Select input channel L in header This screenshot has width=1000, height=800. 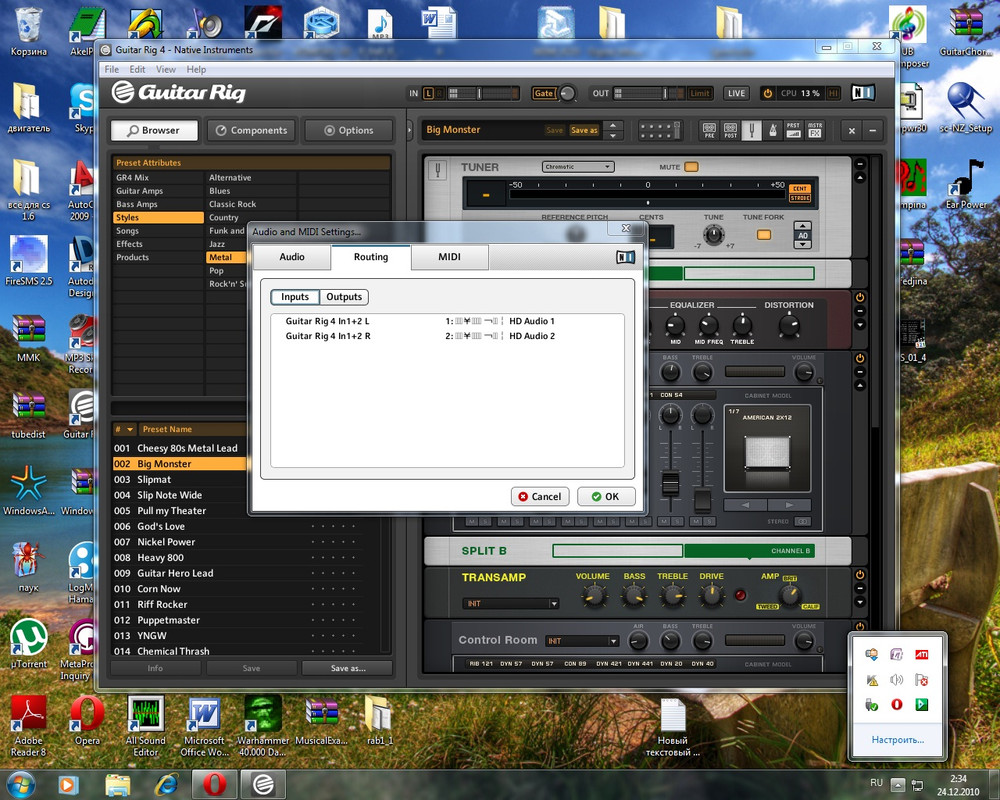click(x=429, y=93)
